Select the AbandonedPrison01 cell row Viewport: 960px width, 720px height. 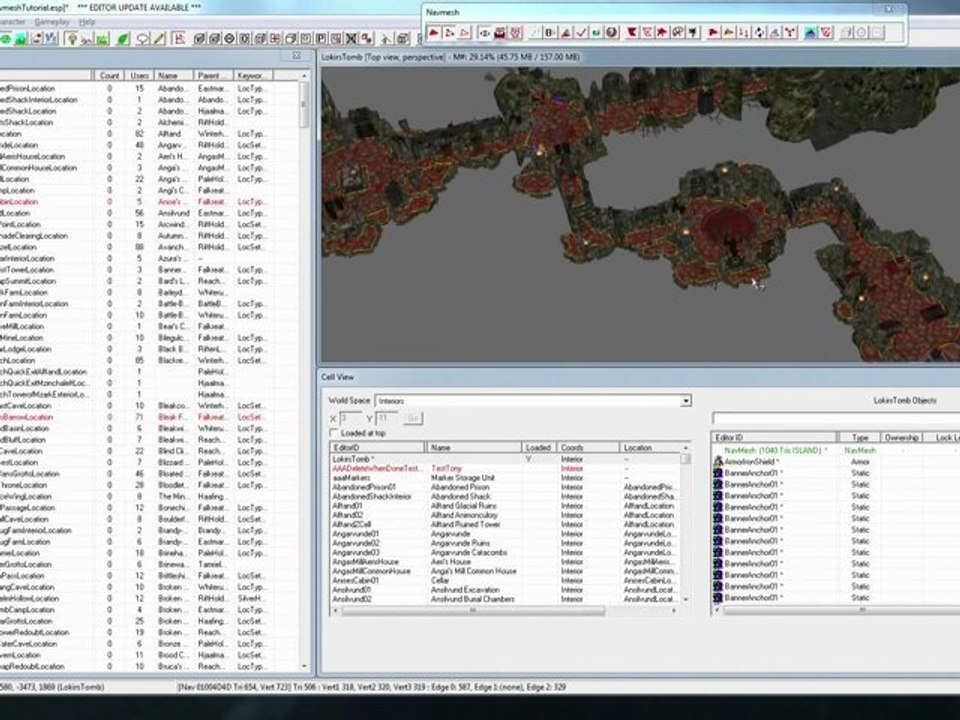505,487
